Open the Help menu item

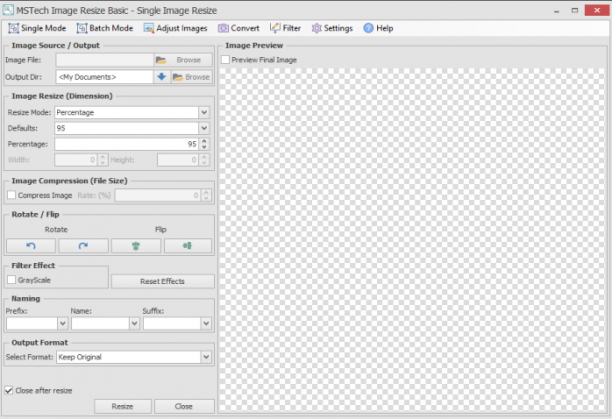click(x=378, y=28)
